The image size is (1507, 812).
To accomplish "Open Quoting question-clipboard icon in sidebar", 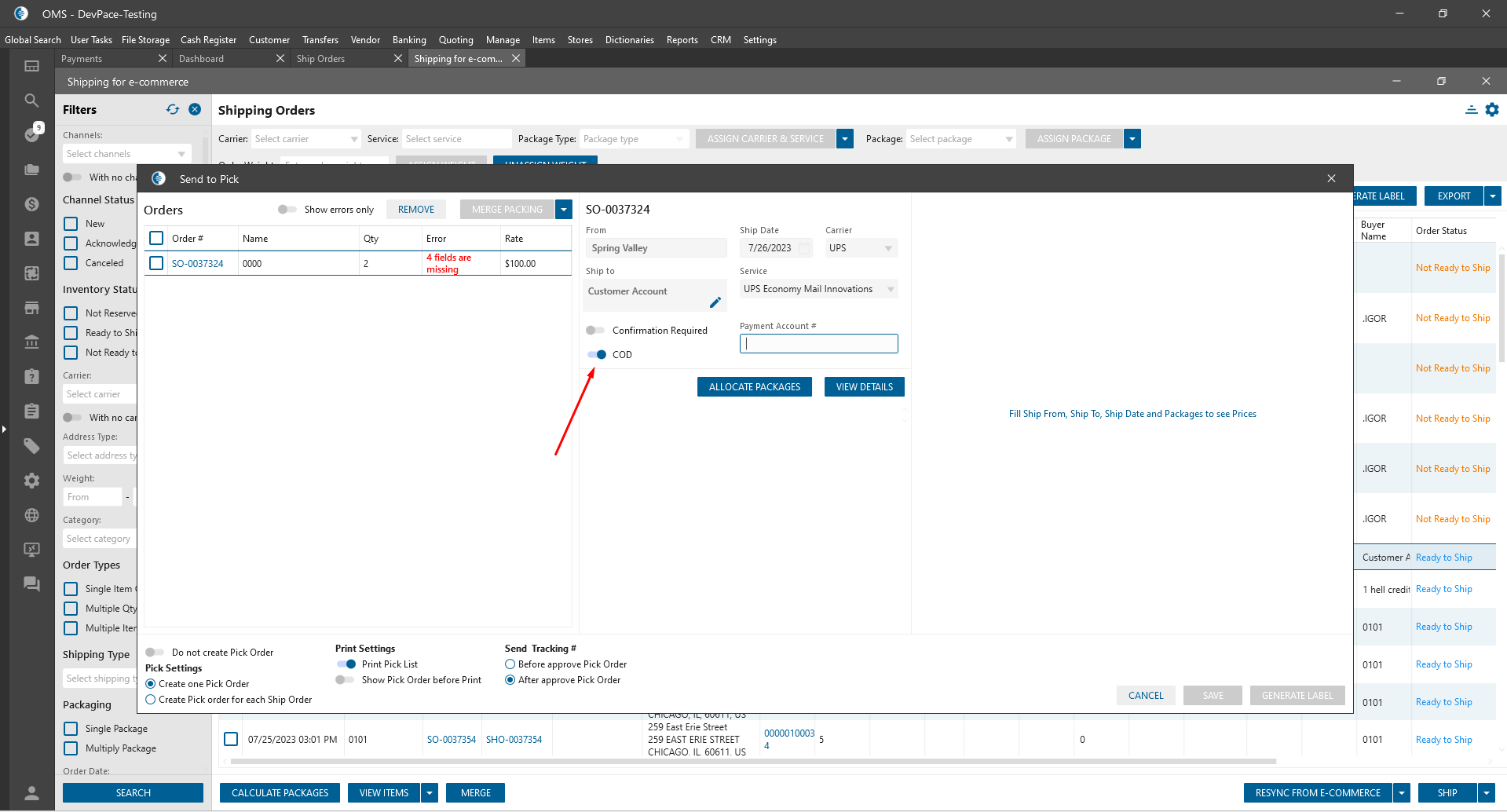I will coord(31,376).
